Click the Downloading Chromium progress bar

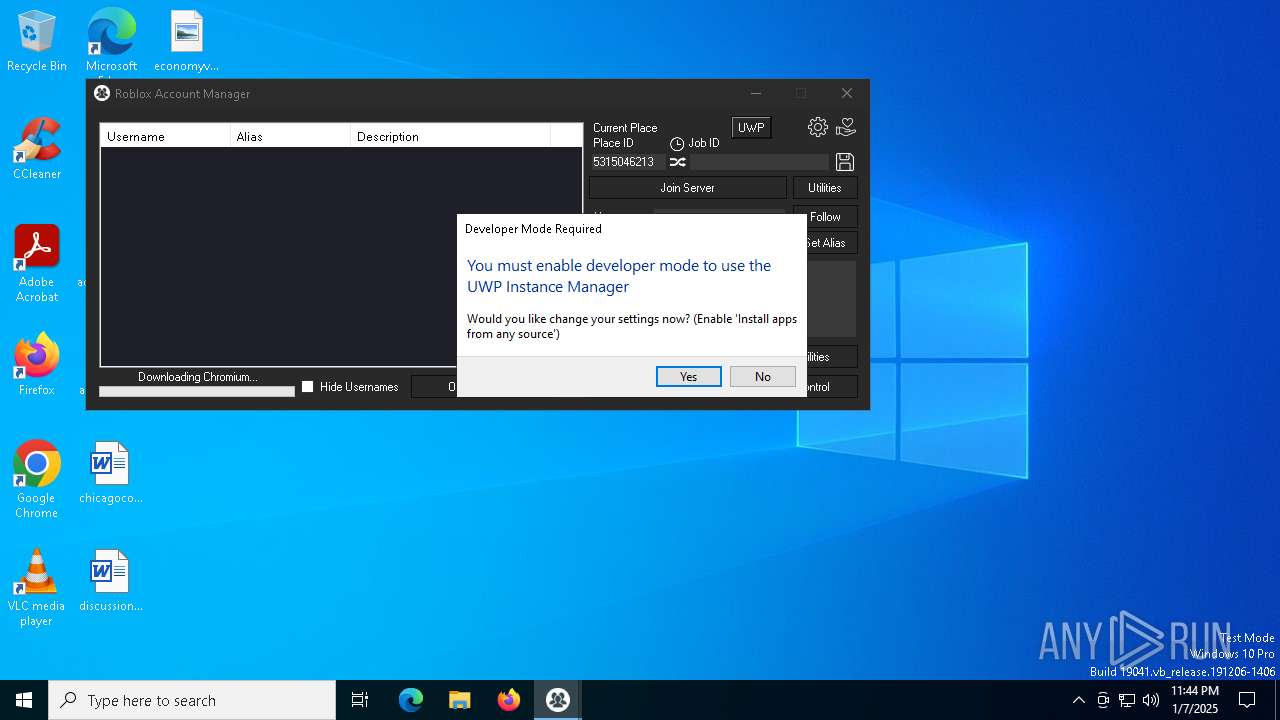[197, 392]
